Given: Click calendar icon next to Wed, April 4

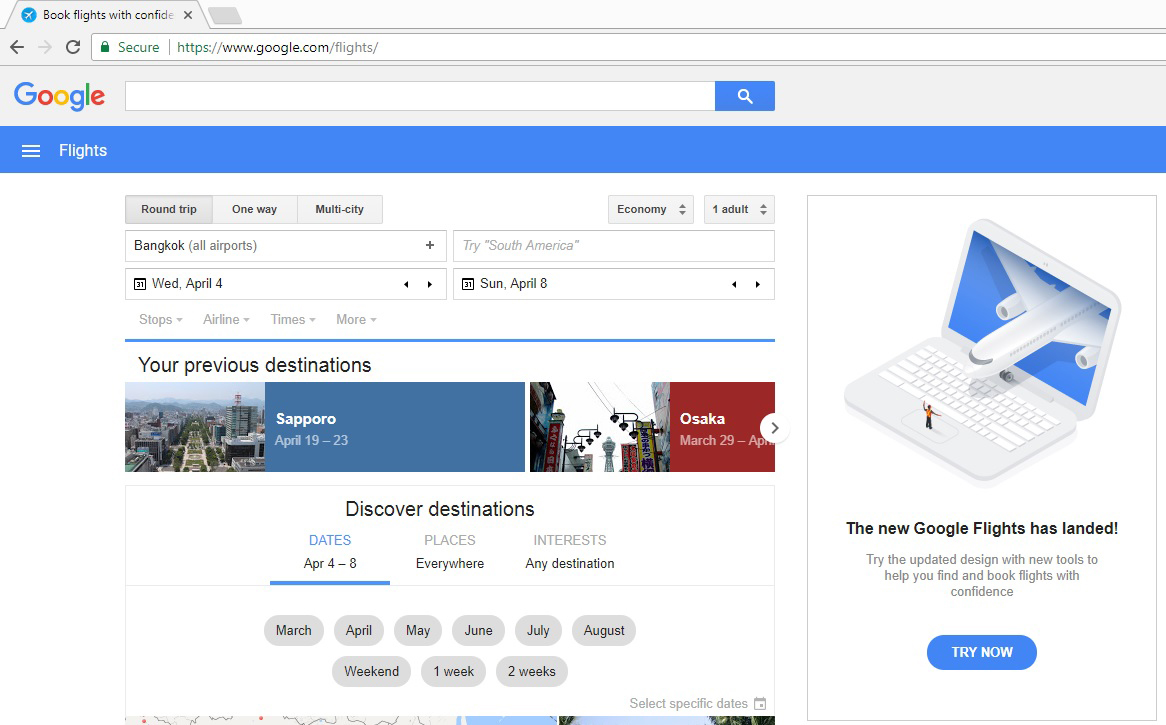Looking at the screenshot, I should coord(140,284).
